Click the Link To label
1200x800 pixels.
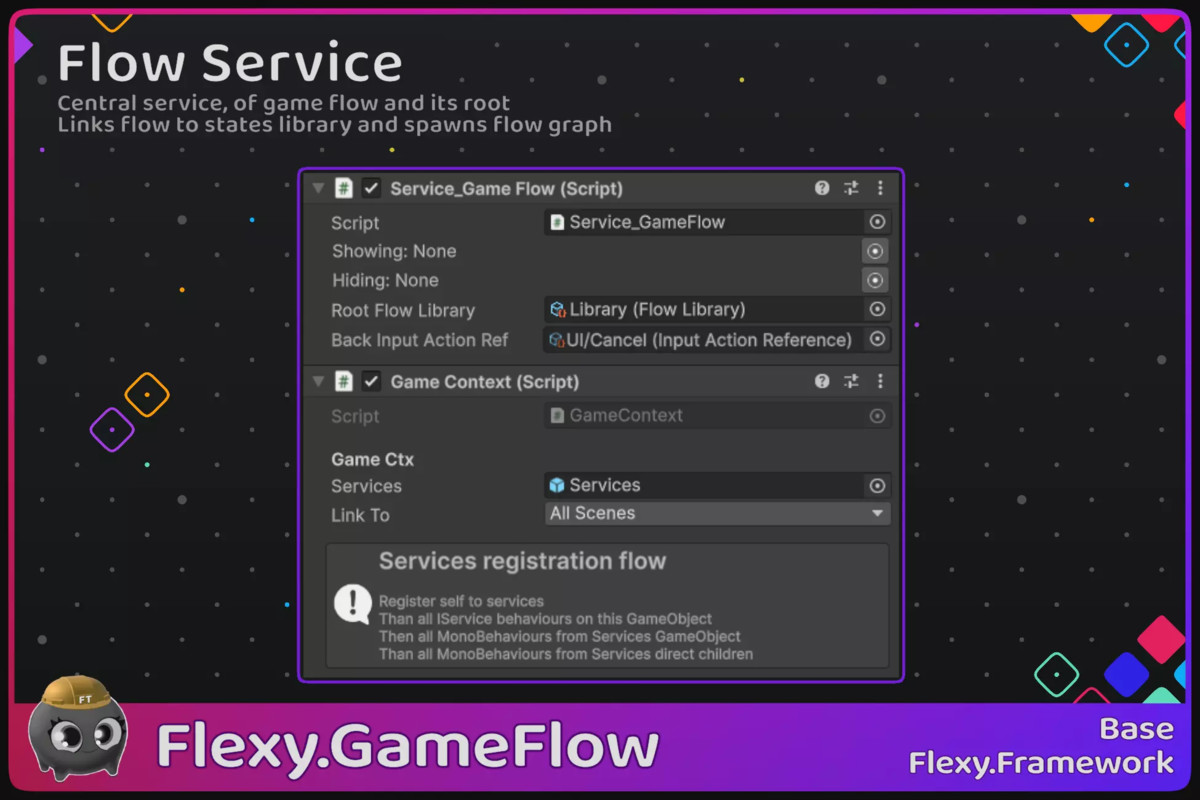coord(361,515)
